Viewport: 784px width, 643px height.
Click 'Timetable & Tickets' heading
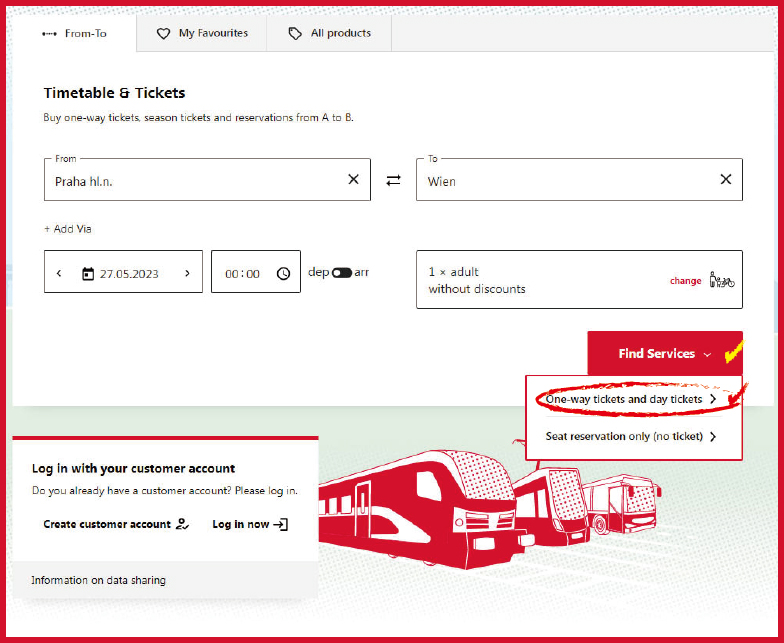click(x=114, y=93)
